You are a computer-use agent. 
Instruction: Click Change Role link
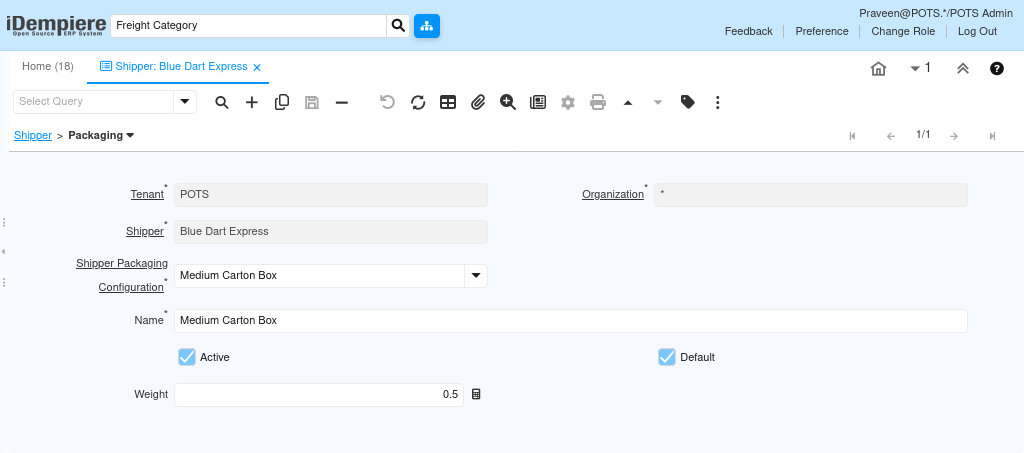(x=903, y=31)
